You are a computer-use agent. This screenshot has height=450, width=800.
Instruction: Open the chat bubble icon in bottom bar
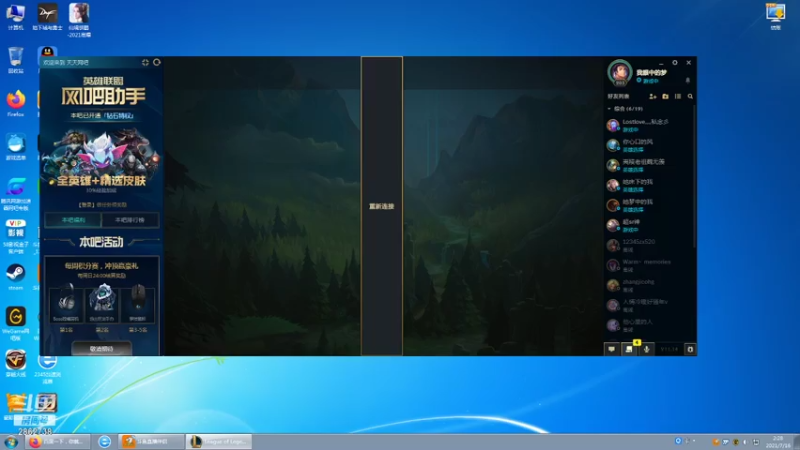[x=611, y=349]
